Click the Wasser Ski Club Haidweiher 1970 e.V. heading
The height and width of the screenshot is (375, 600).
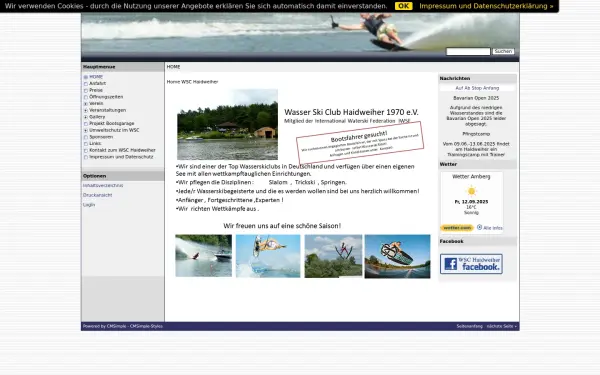coord(351,112)
